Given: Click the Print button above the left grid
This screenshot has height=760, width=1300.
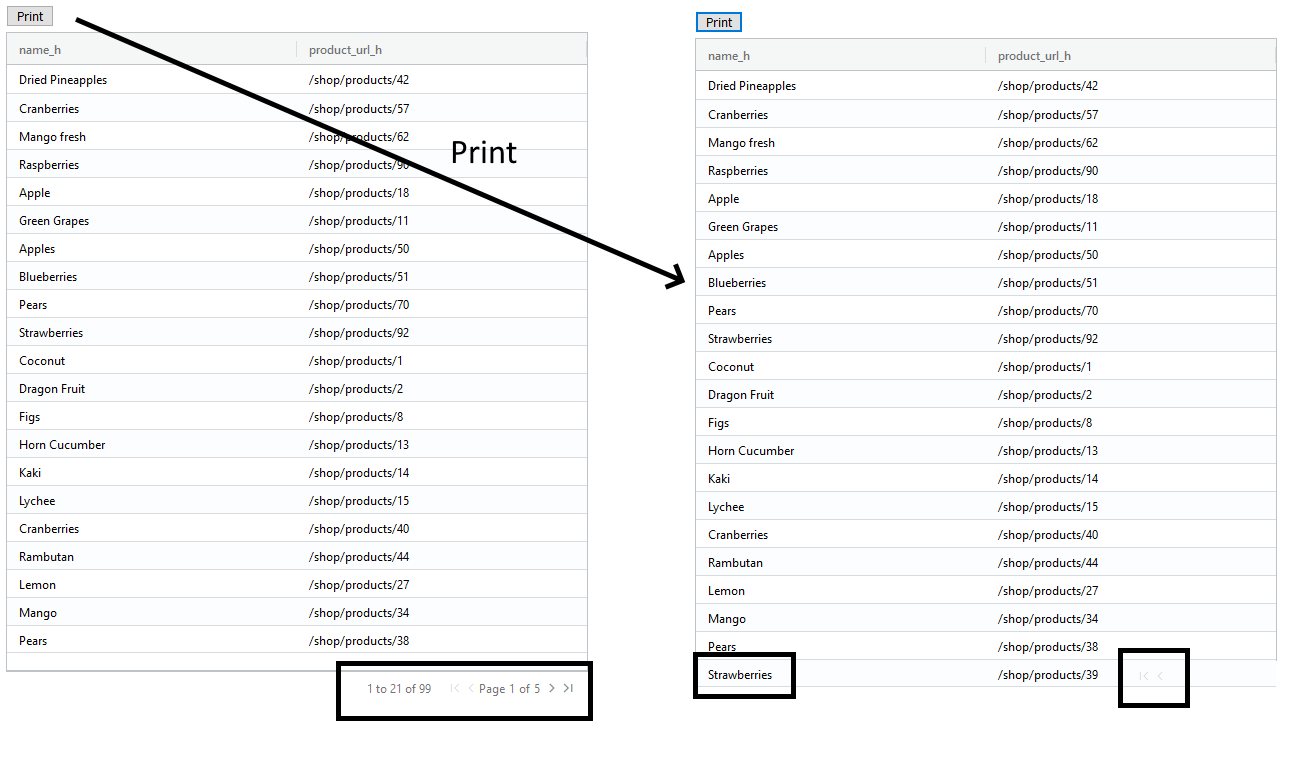Looking at the screenshot, I should coord(30,16).
